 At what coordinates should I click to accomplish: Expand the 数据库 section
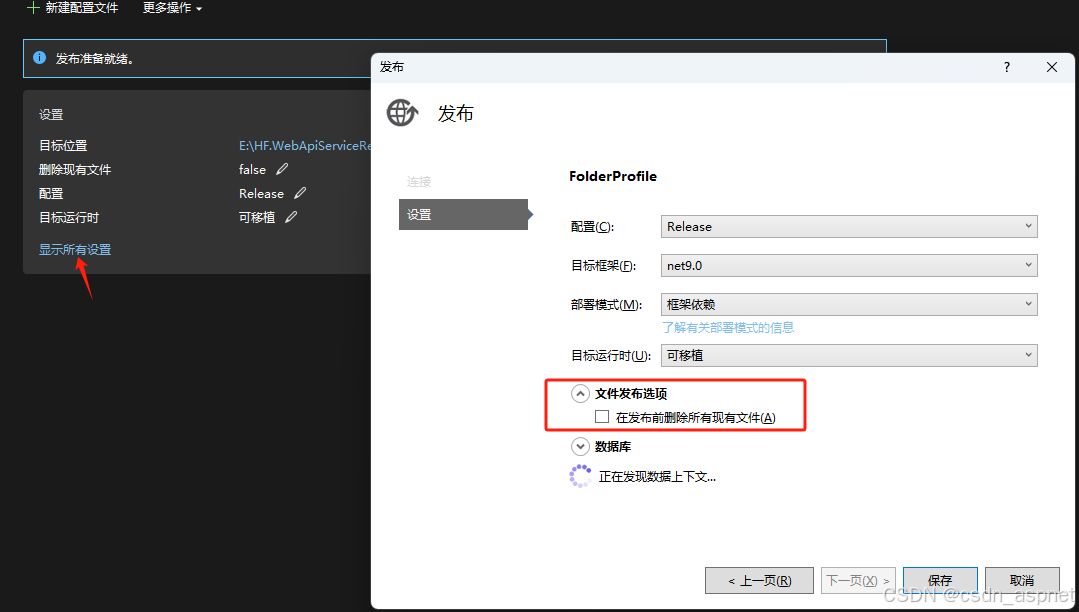click(580, 446)
